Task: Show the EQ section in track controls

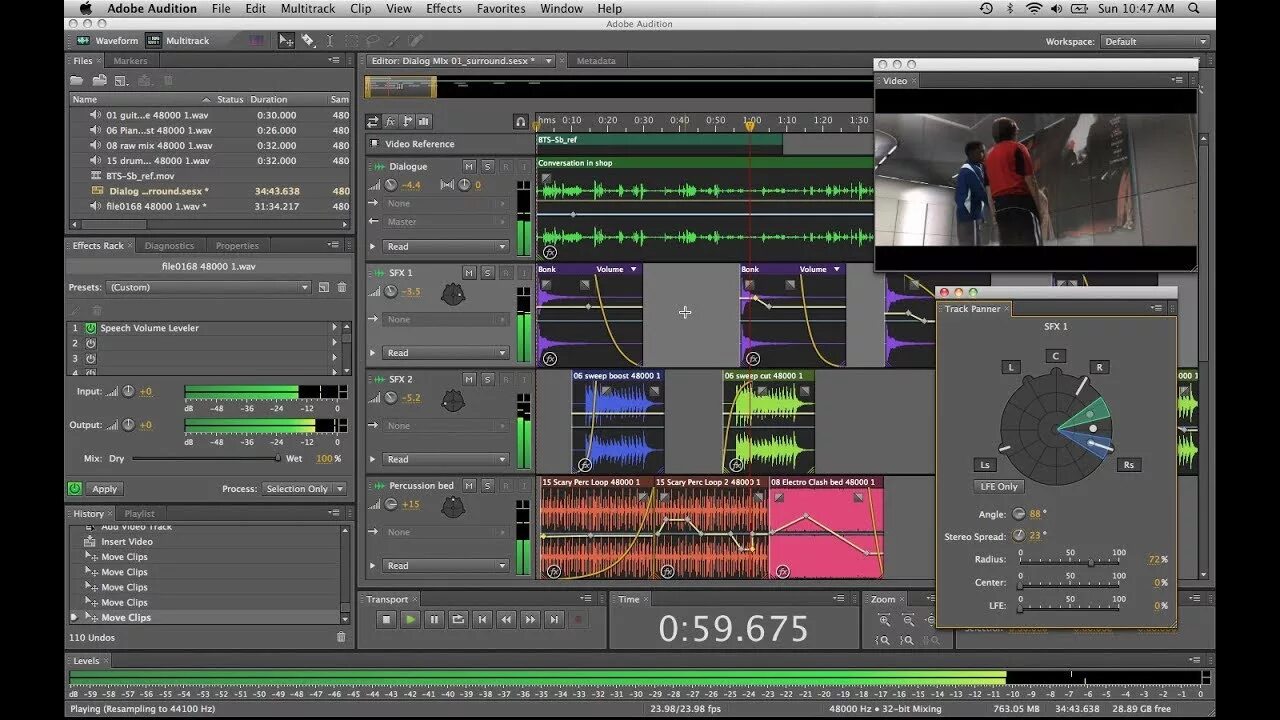Action: 424,121
